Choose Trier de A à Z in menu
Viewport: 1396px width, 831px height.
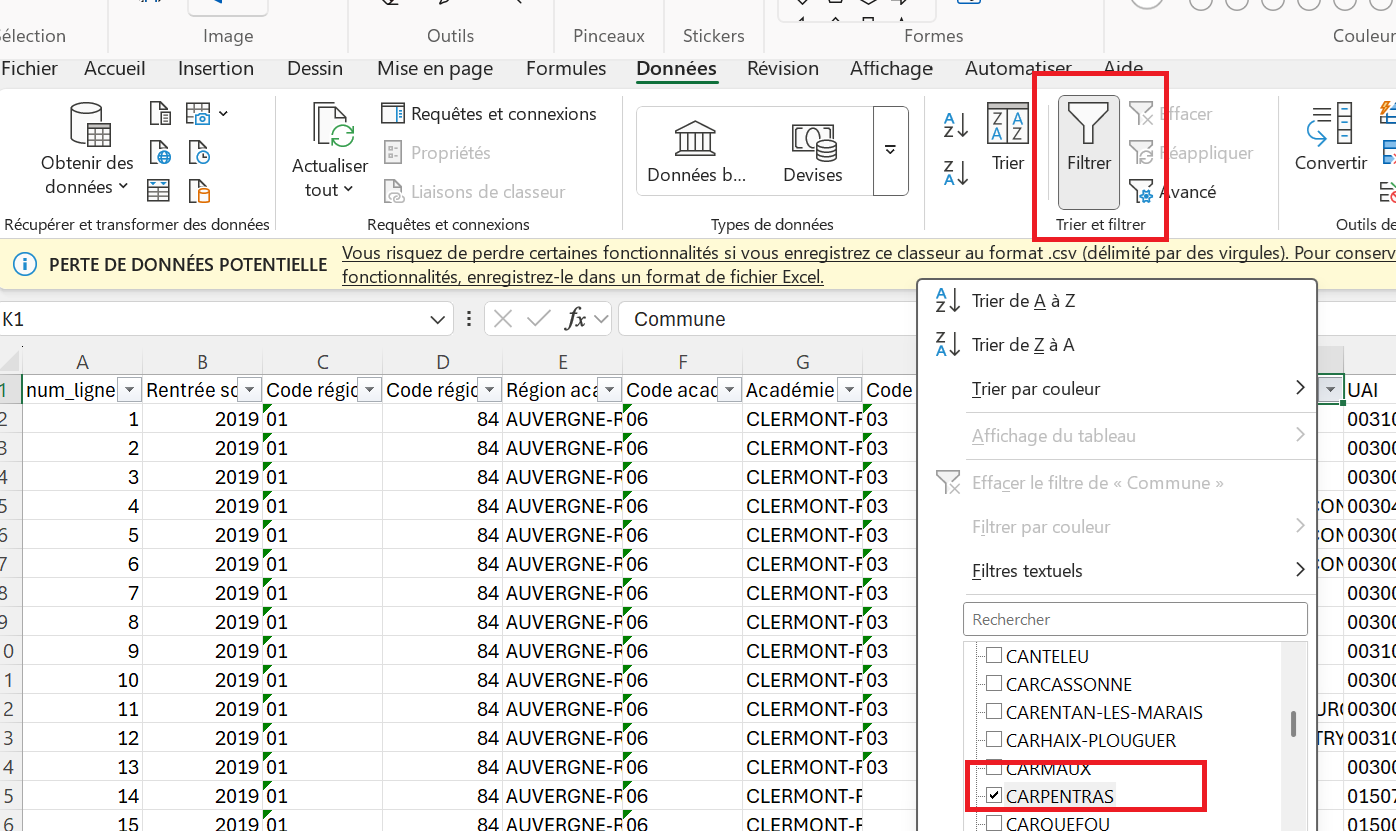pos(1023,301)
